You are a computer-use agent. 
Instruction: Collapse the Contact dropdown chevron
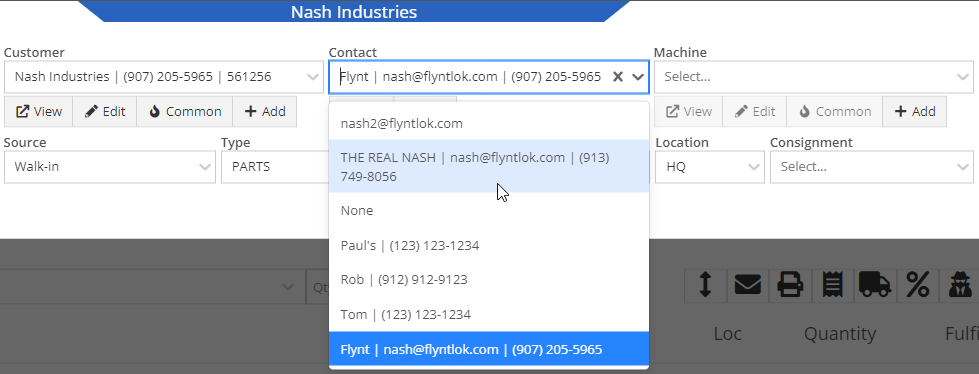pyautogui.click(x=638, y=77)
